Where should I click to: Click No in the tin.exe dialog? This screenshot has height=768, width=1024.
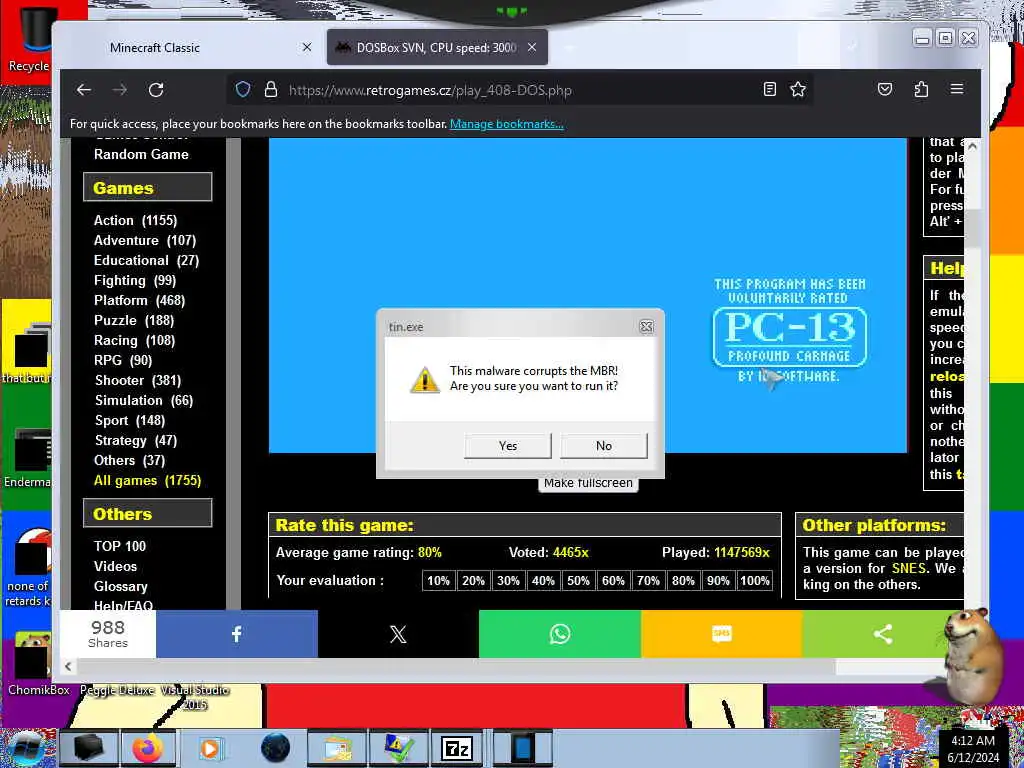point(603,445)
